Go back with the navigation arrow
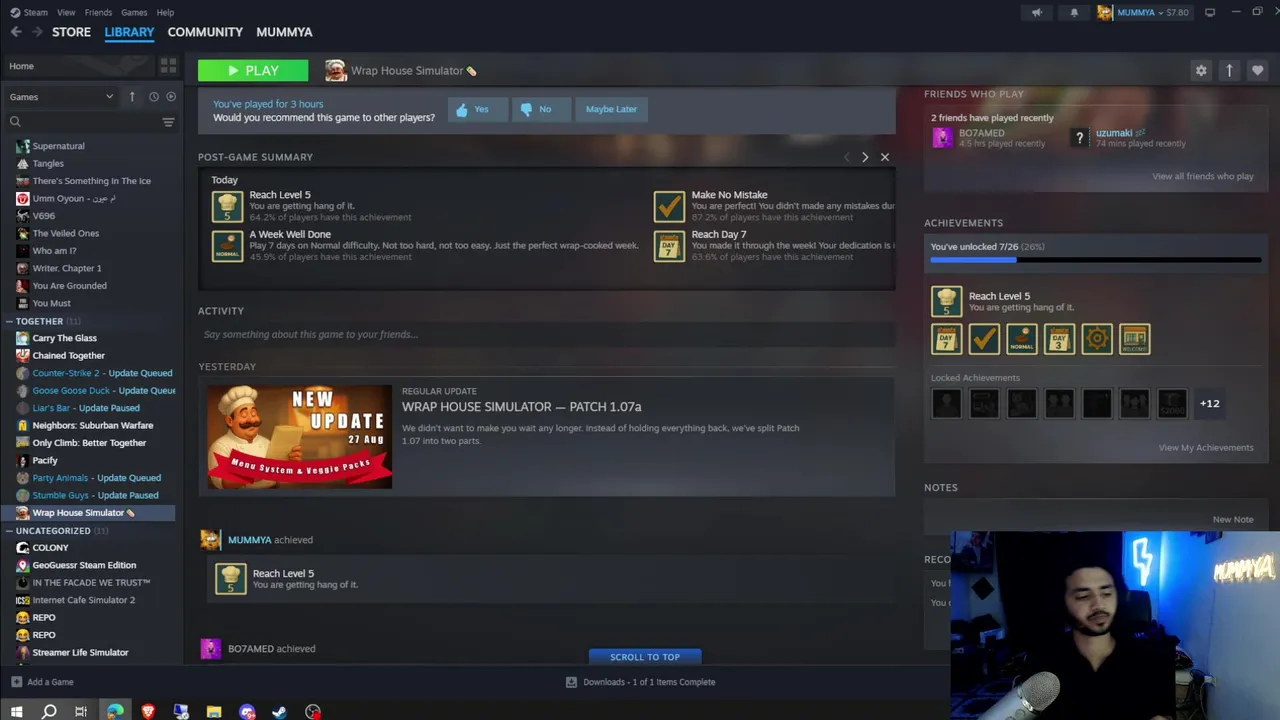1280x720 pixels. click(x=16, y=32)
